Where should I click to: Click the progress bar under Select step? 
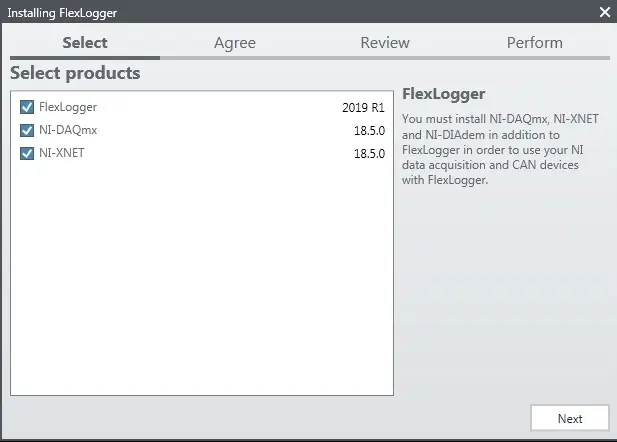click(x=84, y=58)
